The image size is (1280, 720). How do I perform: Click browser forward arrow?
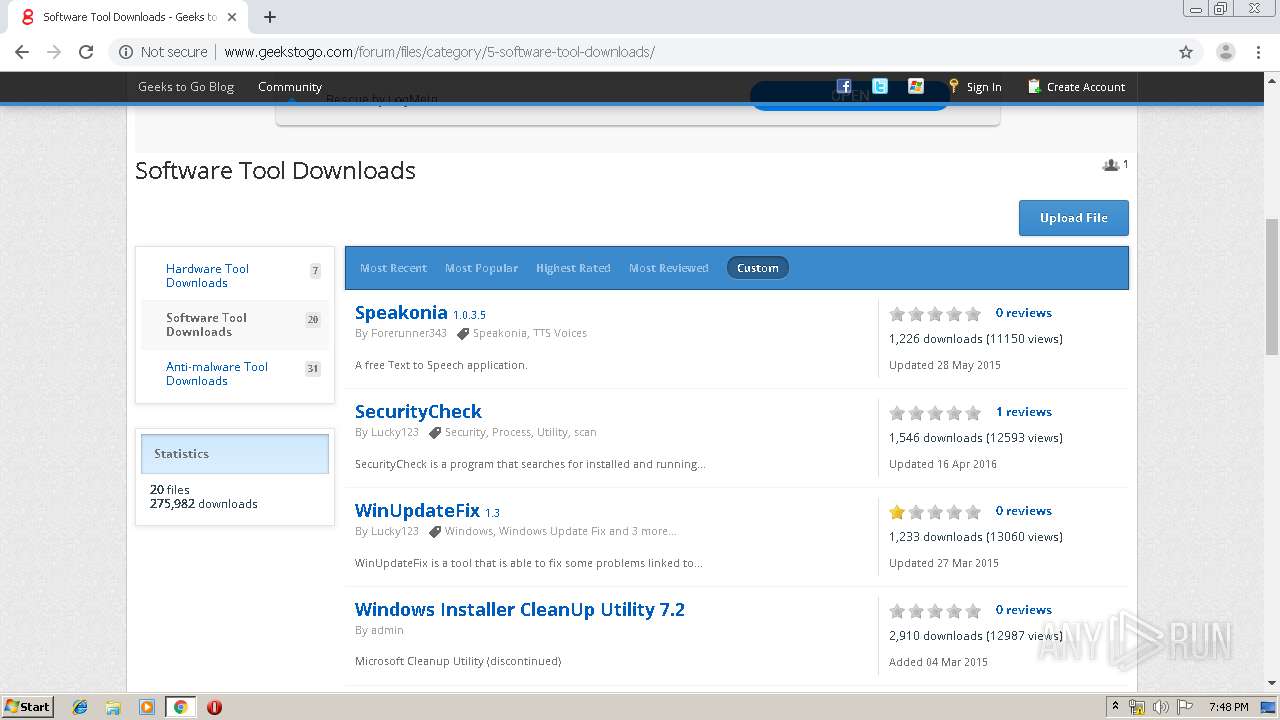[54, 52]
